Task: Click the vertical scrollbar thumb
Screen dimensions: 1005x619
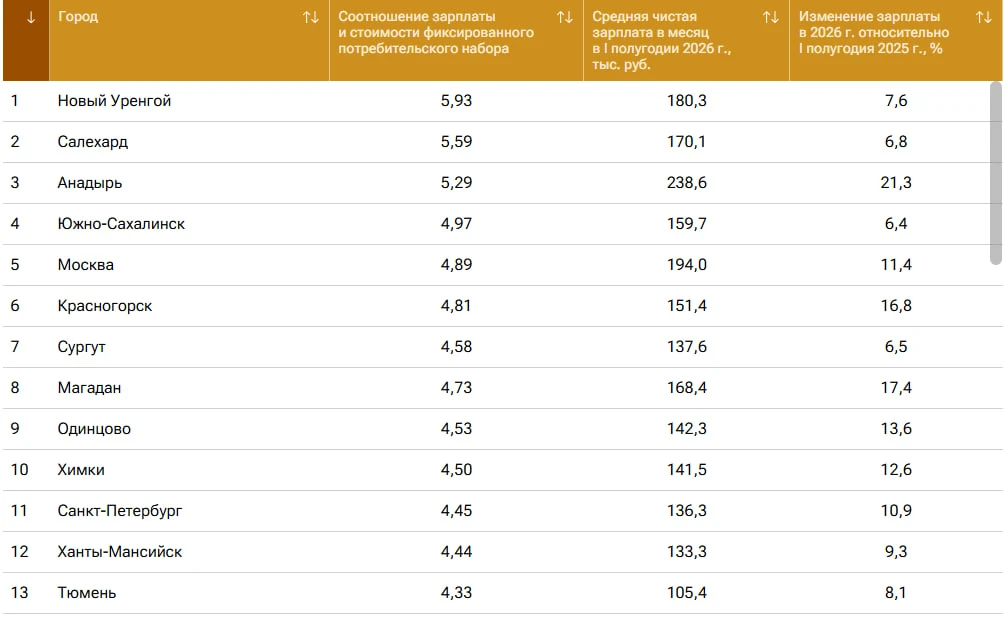Action: point(995,173)
